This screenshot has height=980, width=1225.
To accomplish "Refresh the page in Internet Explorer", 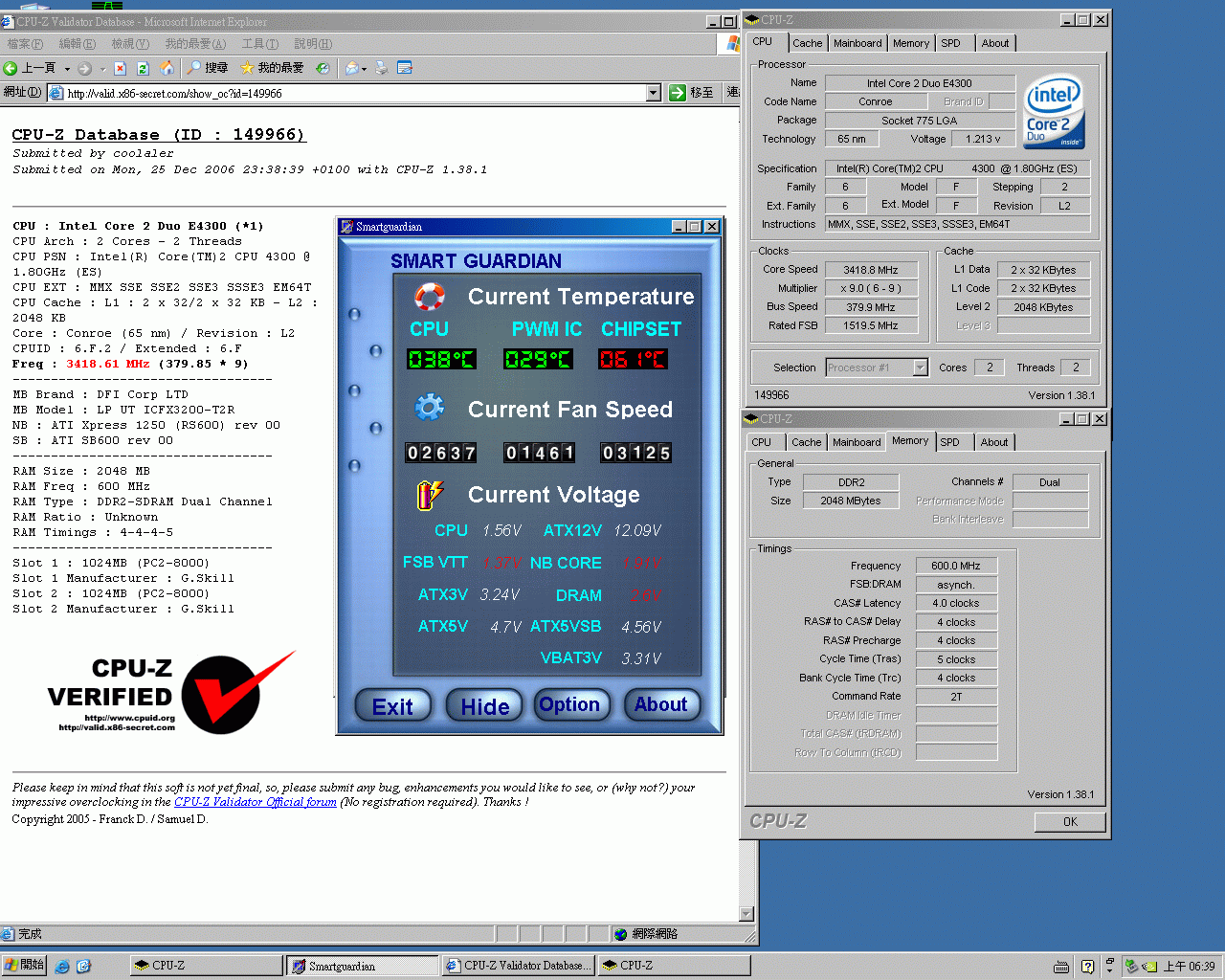I will 143,68.
